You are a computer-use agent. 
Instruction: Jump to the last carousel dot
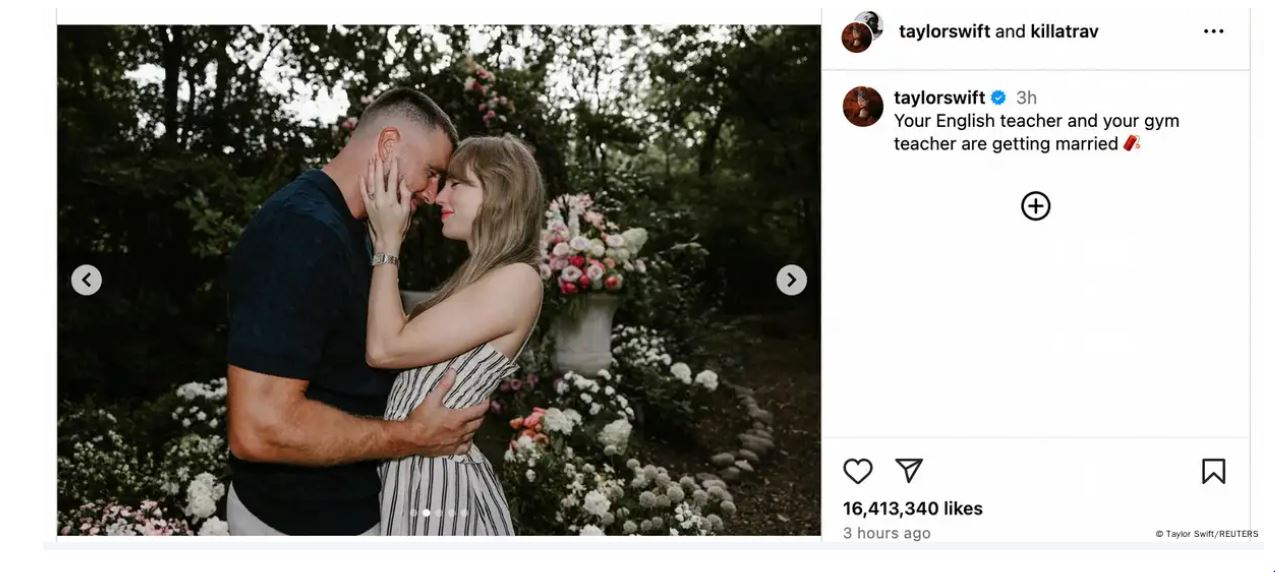pos(464,513)
